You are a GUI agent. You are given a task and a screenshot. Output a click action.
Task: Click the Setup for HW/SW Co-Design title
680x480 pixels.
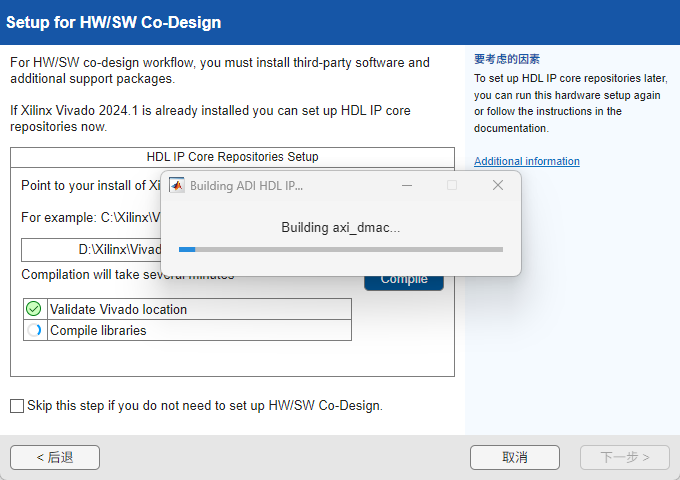point(114,23)
